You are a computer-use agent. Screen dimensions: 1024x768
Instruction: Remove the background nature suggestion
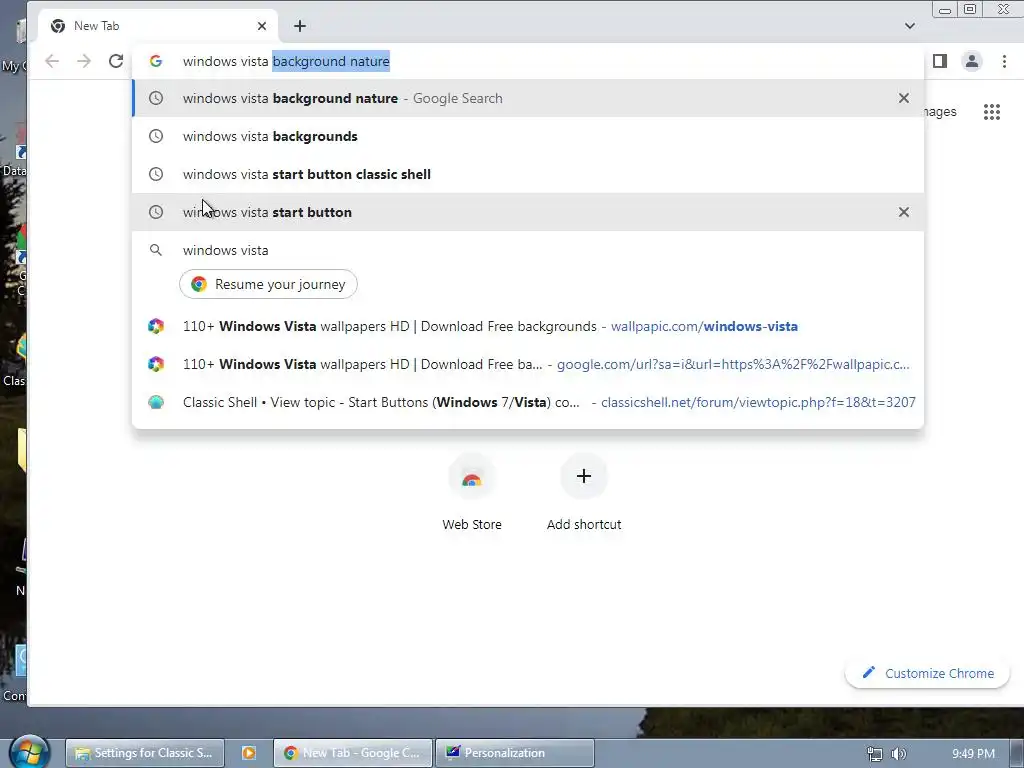[904, 99]
